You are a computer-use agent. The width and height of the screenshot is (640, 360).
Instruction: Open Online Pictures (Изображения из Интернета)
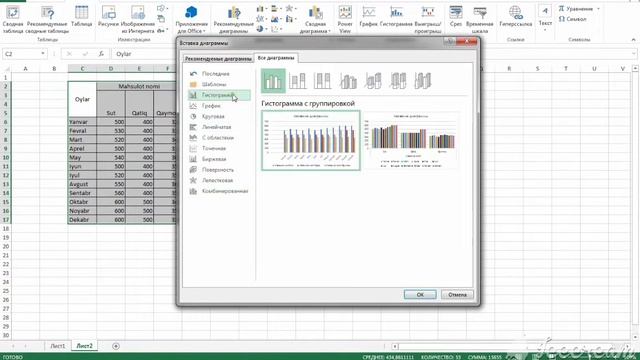[138, 20]
